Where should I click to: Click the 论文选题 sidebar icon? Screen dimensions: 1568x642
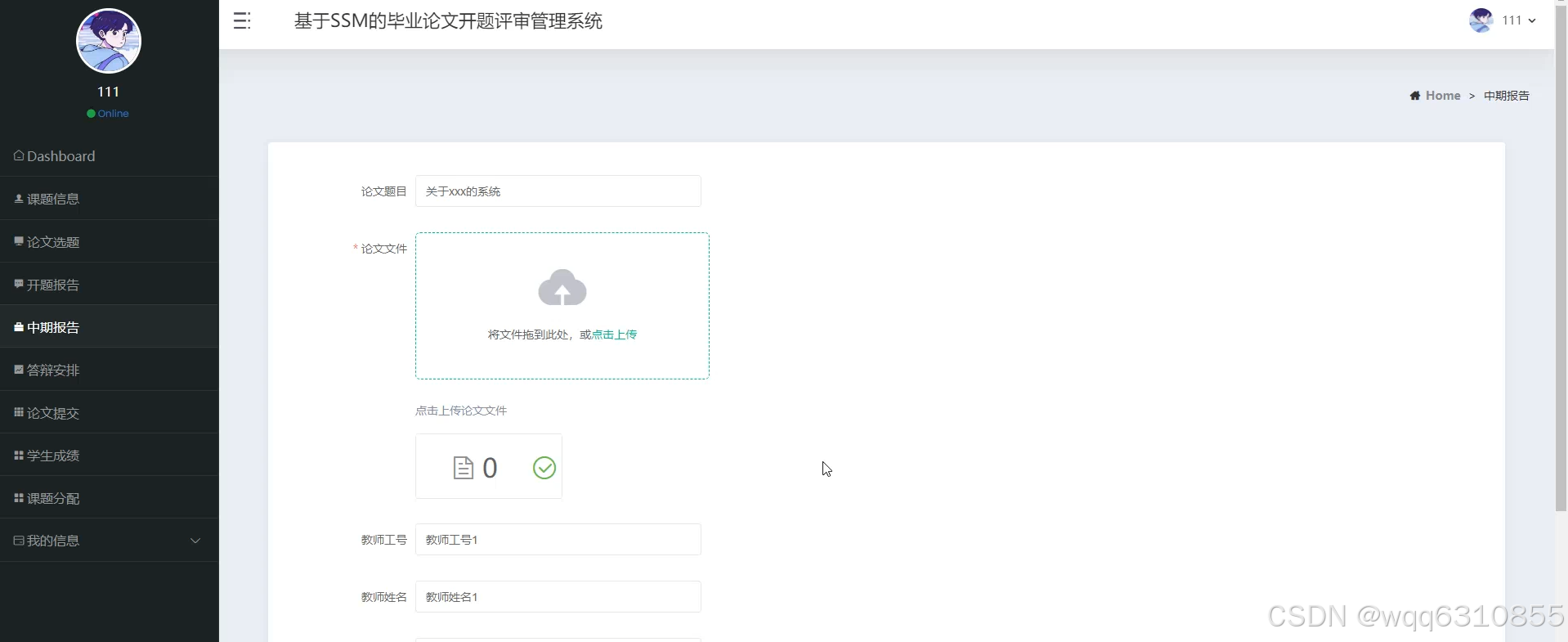[19, 240]
